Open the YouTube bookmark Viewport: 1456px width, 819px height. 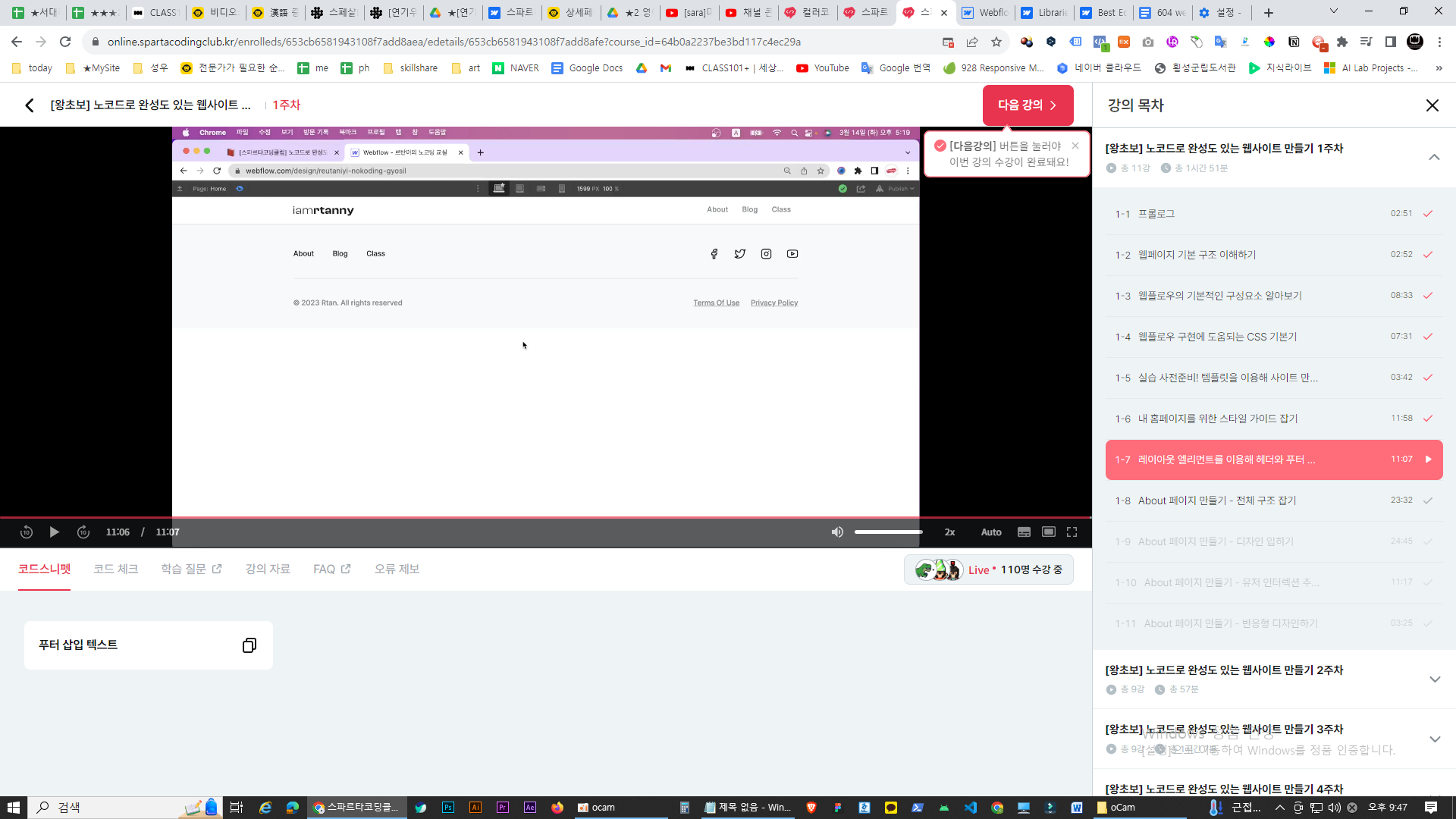(x=823, y=68)
